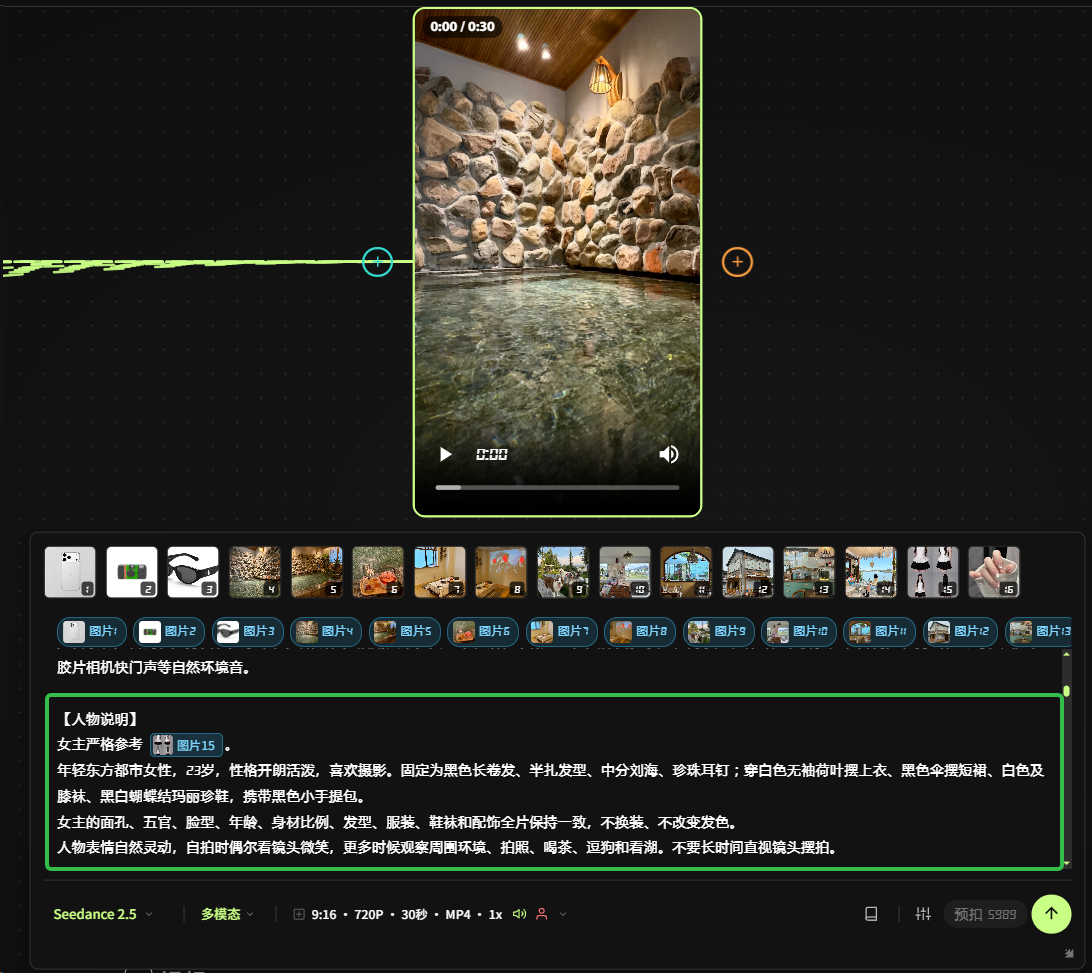Click the orange plus connector right of the video
The height and width of the screenshot is (973, 1092).
point(738,262)
